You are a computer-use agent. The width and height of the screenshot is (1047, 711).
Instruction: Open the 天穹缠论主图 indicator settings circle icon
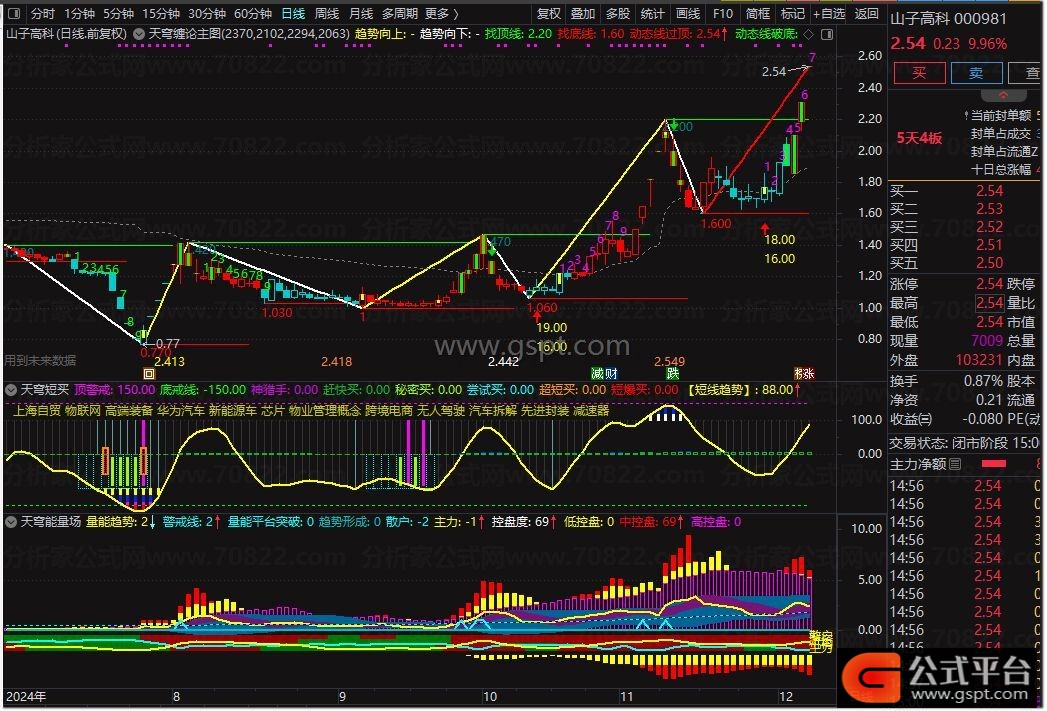point(139,34)
